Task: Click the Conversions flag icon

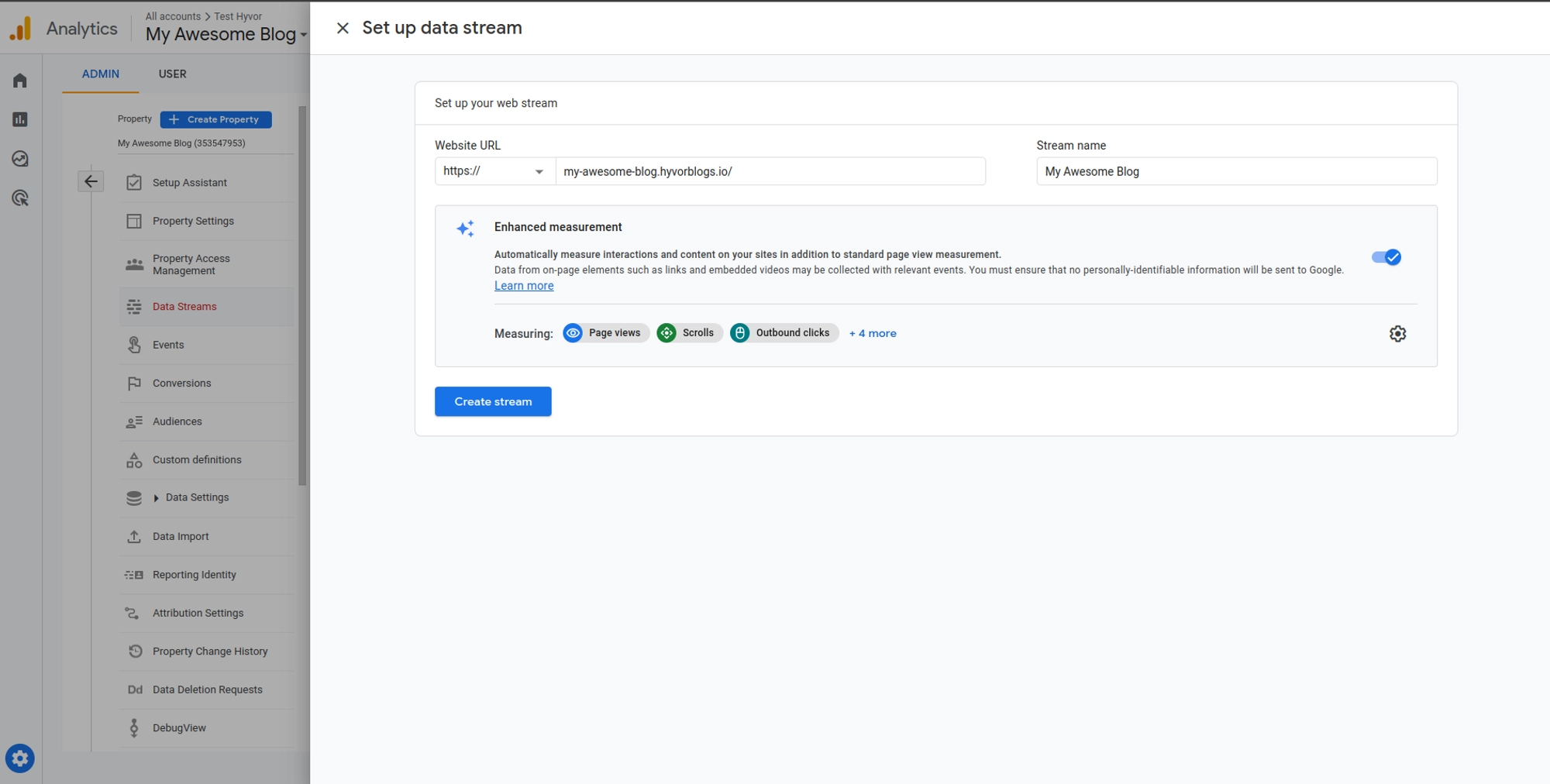Action: coord(134,383)
